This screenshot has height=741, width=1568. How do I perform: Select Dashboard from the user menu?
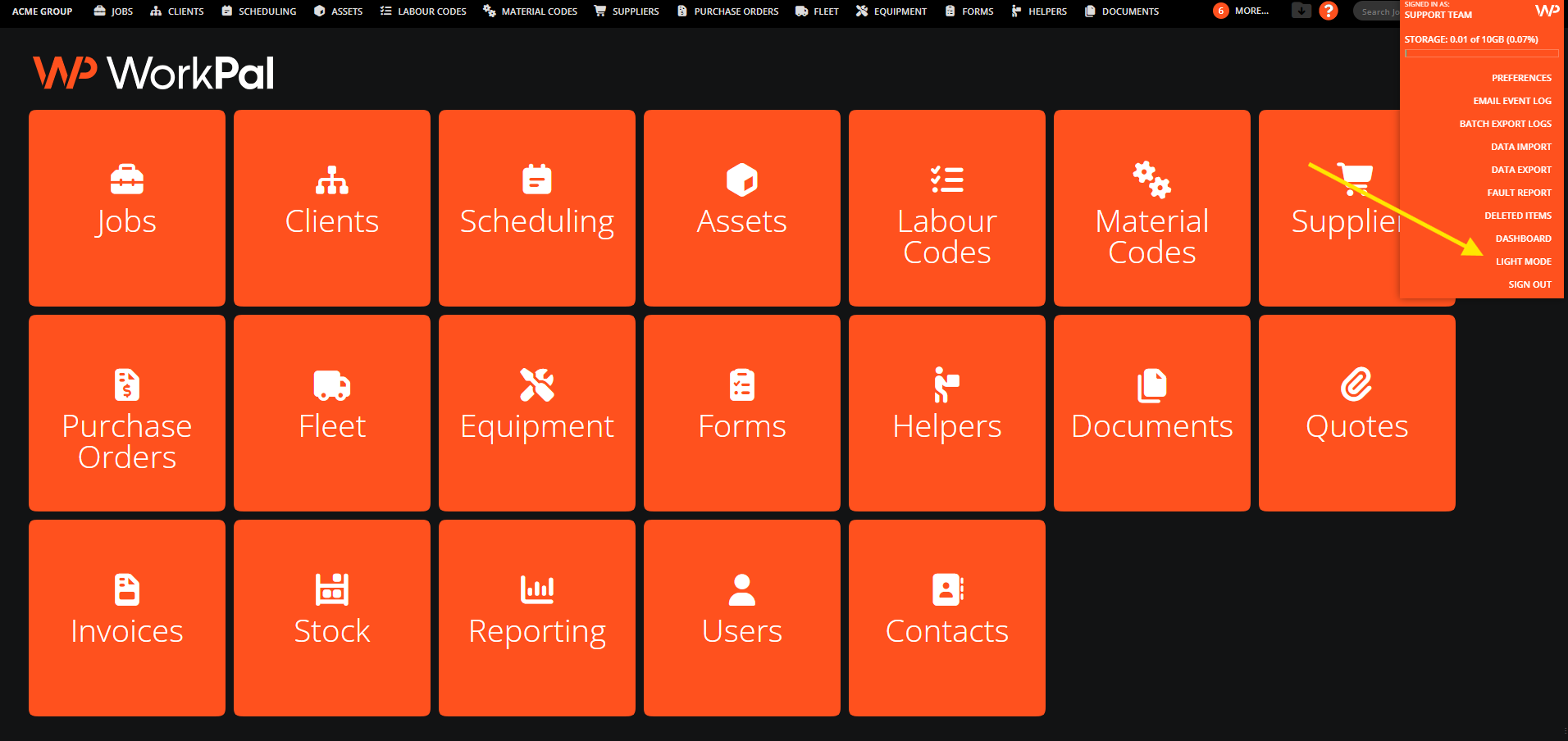[x=1523, y=239]
